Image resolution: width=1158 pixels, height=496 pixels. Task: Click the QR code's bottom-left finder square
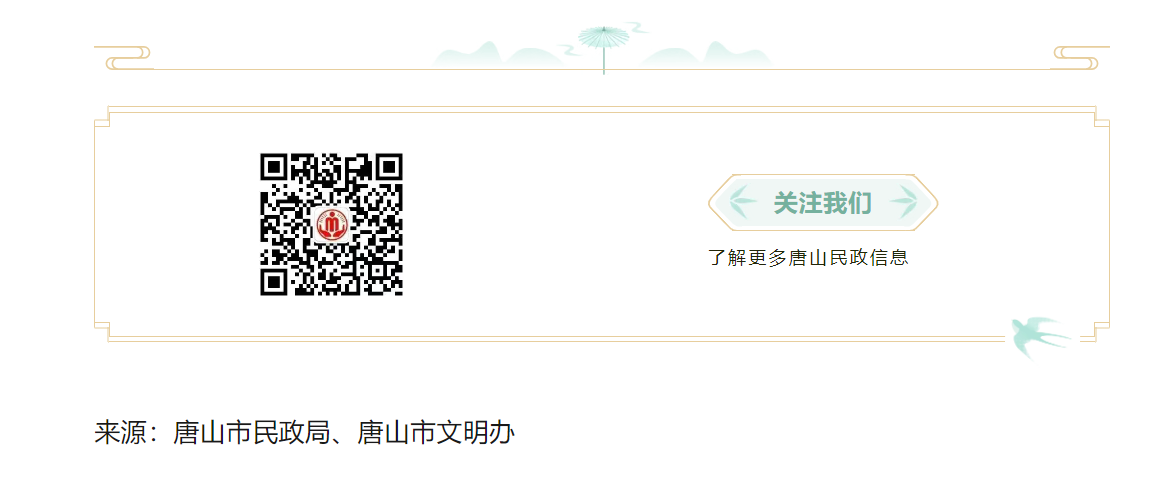click(275, 281)
